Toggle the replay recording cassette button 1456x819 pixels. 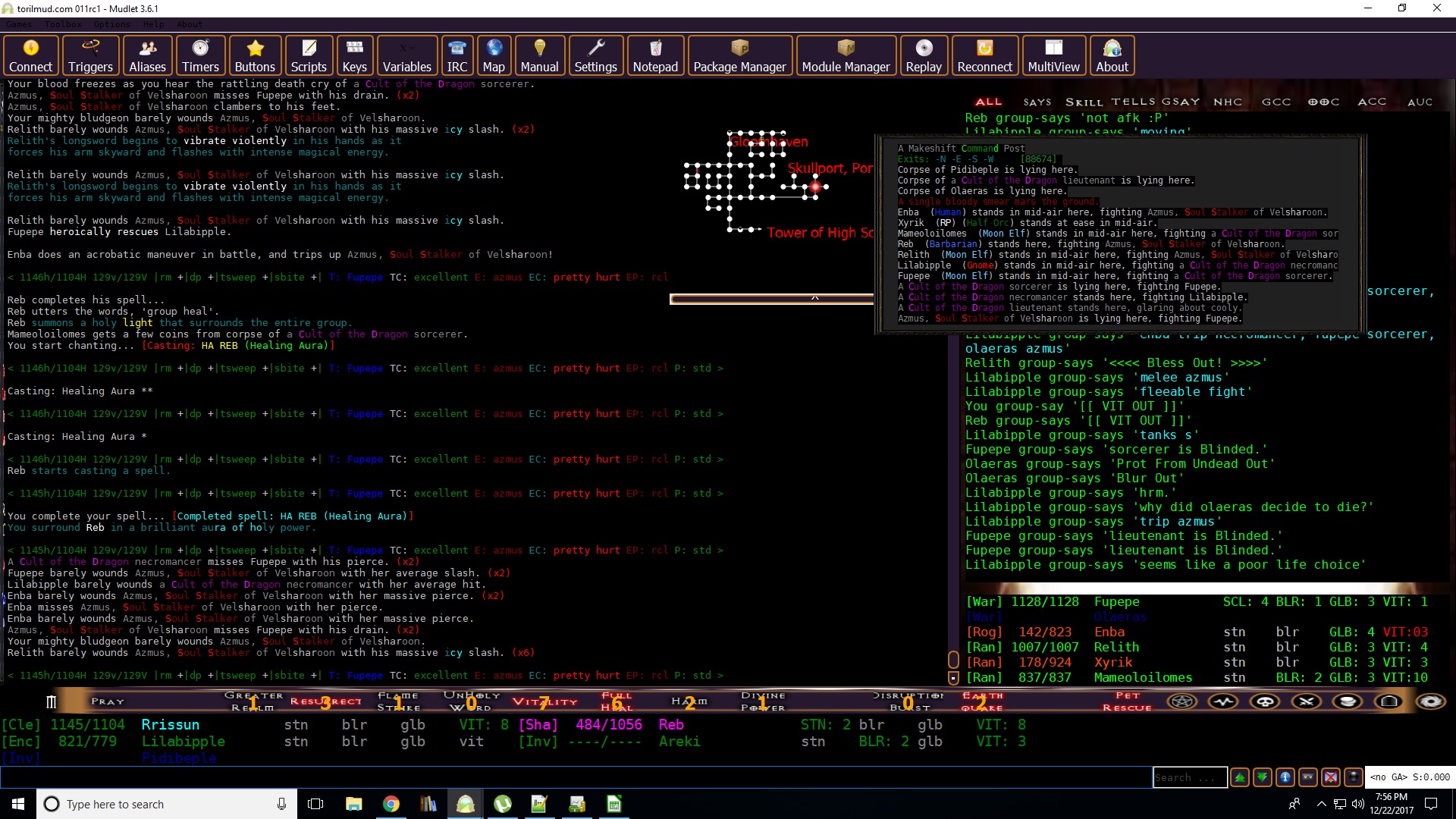click(1308, 777)
